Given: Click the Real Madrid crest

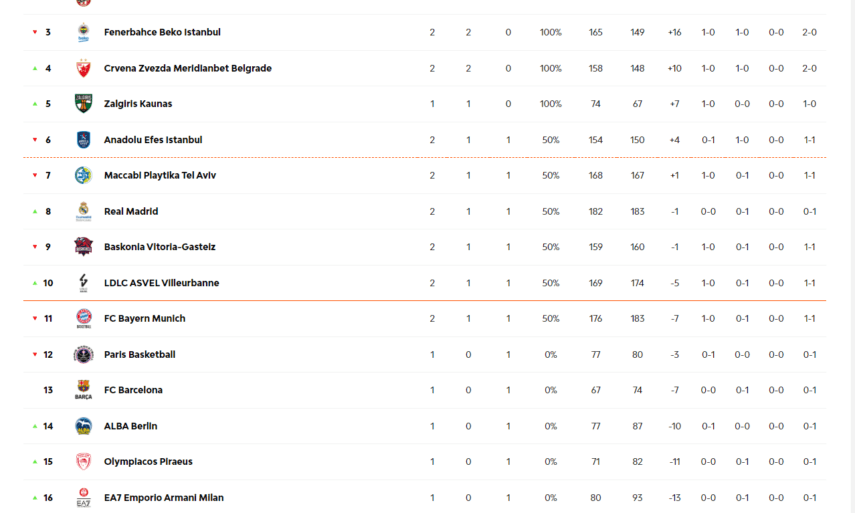Looking at the screenshot, I should click(x=83, y=211).
